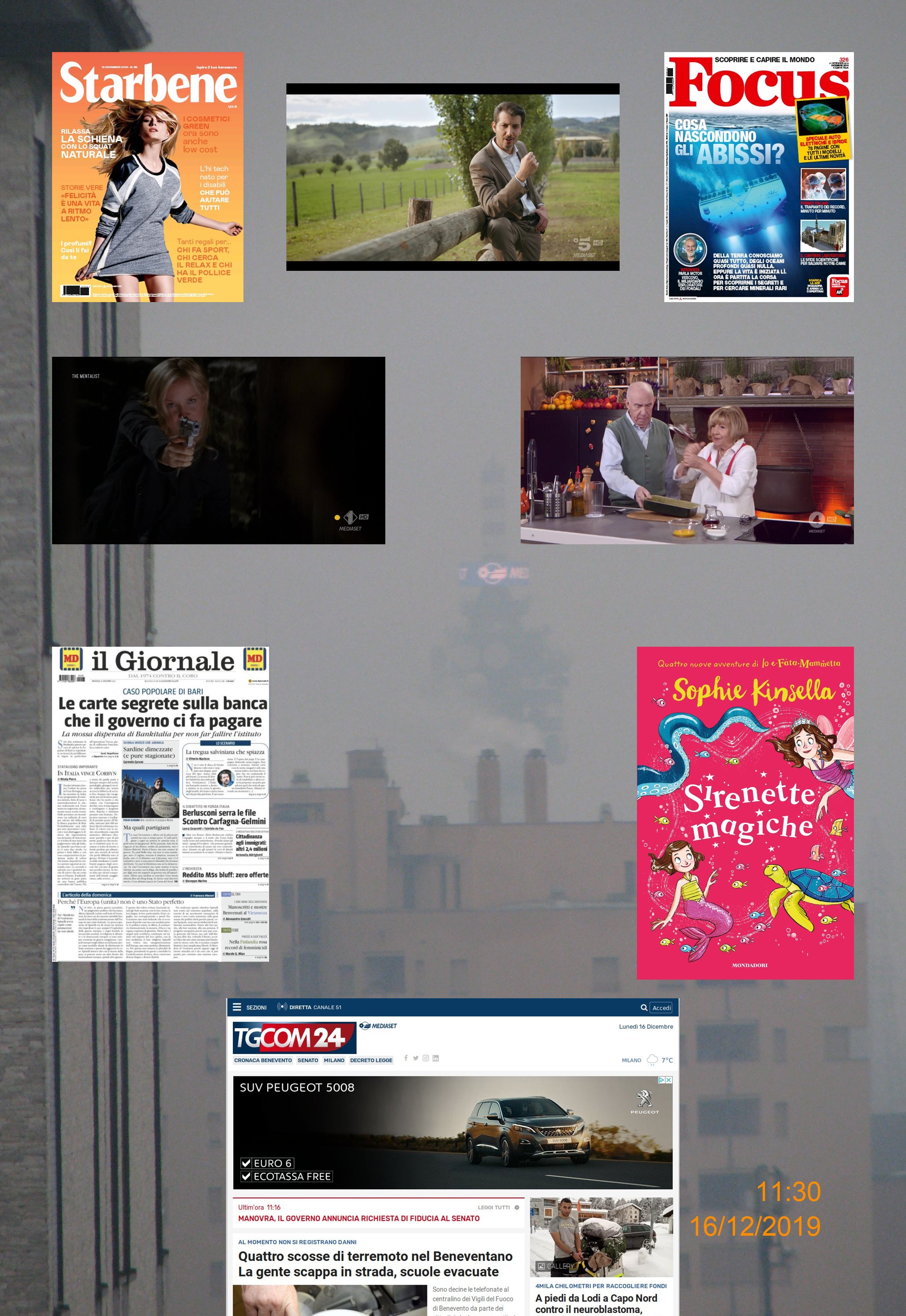Open the Starbene magazine cover thumbnail
The image size is (906, 1316).
click(x=148, y=177)
